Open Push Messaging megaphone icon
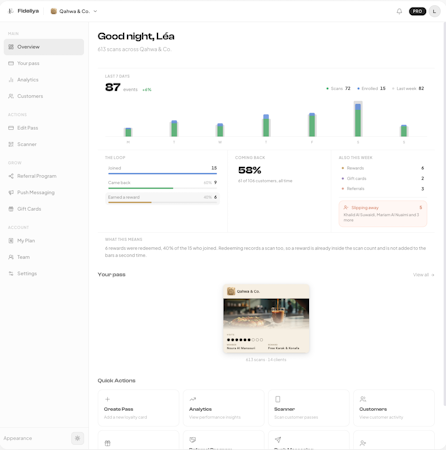The width and height of the screenshot is (446, 450). tap(11, 192)
